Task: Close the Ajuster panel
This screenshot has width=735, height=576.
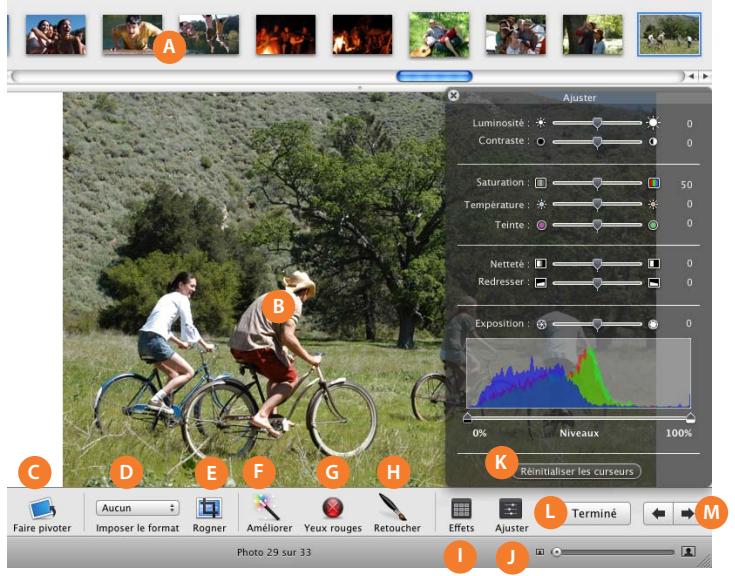Action: point(453,96)
